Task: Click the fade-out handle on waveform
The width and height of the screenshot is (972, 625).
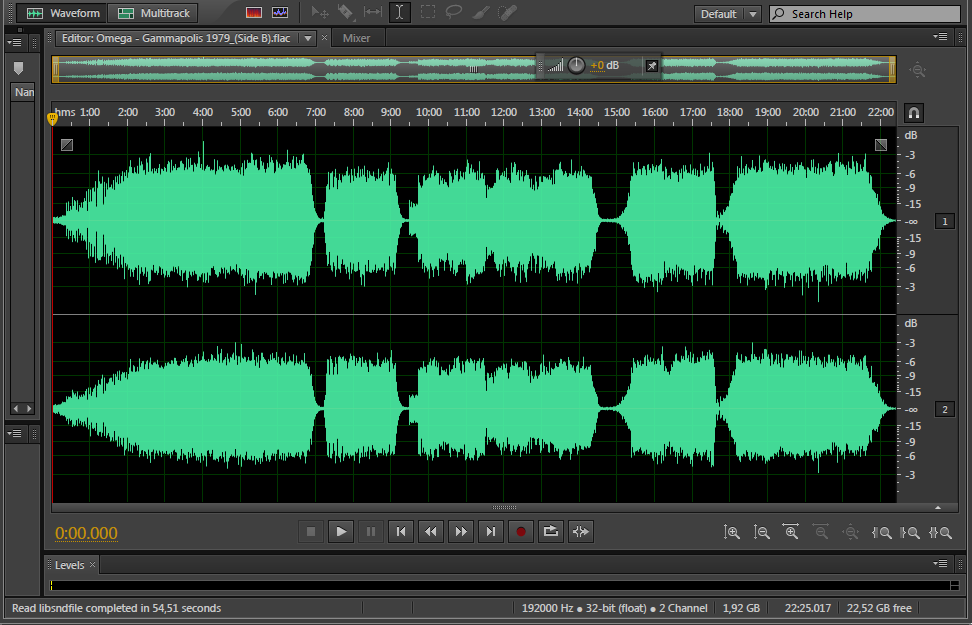Action: [x=881, y=145]
